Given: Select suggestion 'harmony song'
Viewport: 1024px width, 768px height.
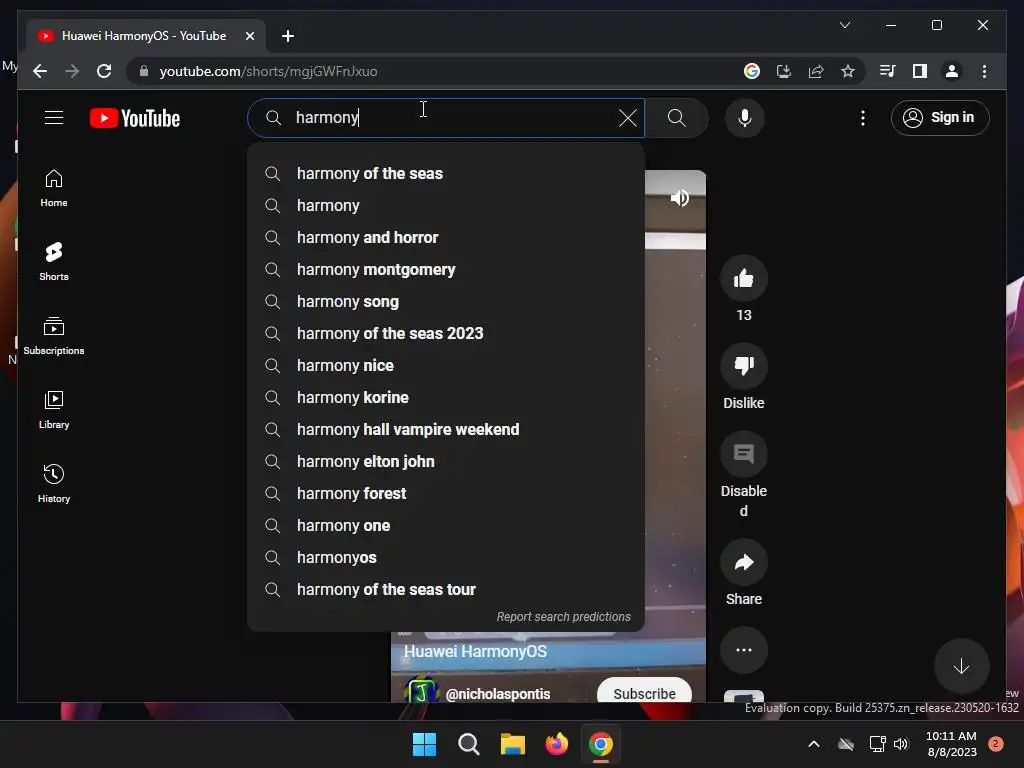Looking at the screenshot, I should [446, 301].
